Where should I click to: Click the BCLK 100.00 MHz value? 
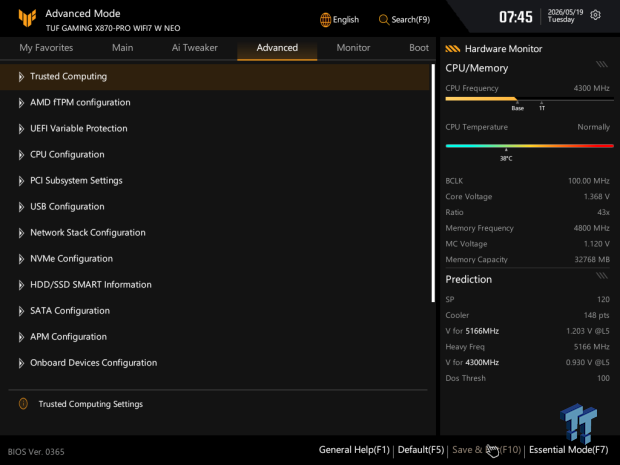tap(588, 181)
